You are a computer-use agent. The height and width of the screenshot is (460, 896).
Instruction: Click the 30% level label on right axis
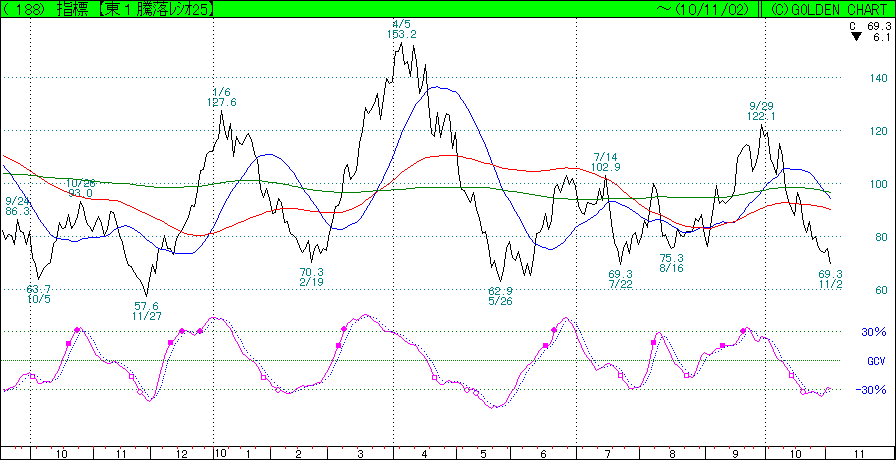pos(874,332)
